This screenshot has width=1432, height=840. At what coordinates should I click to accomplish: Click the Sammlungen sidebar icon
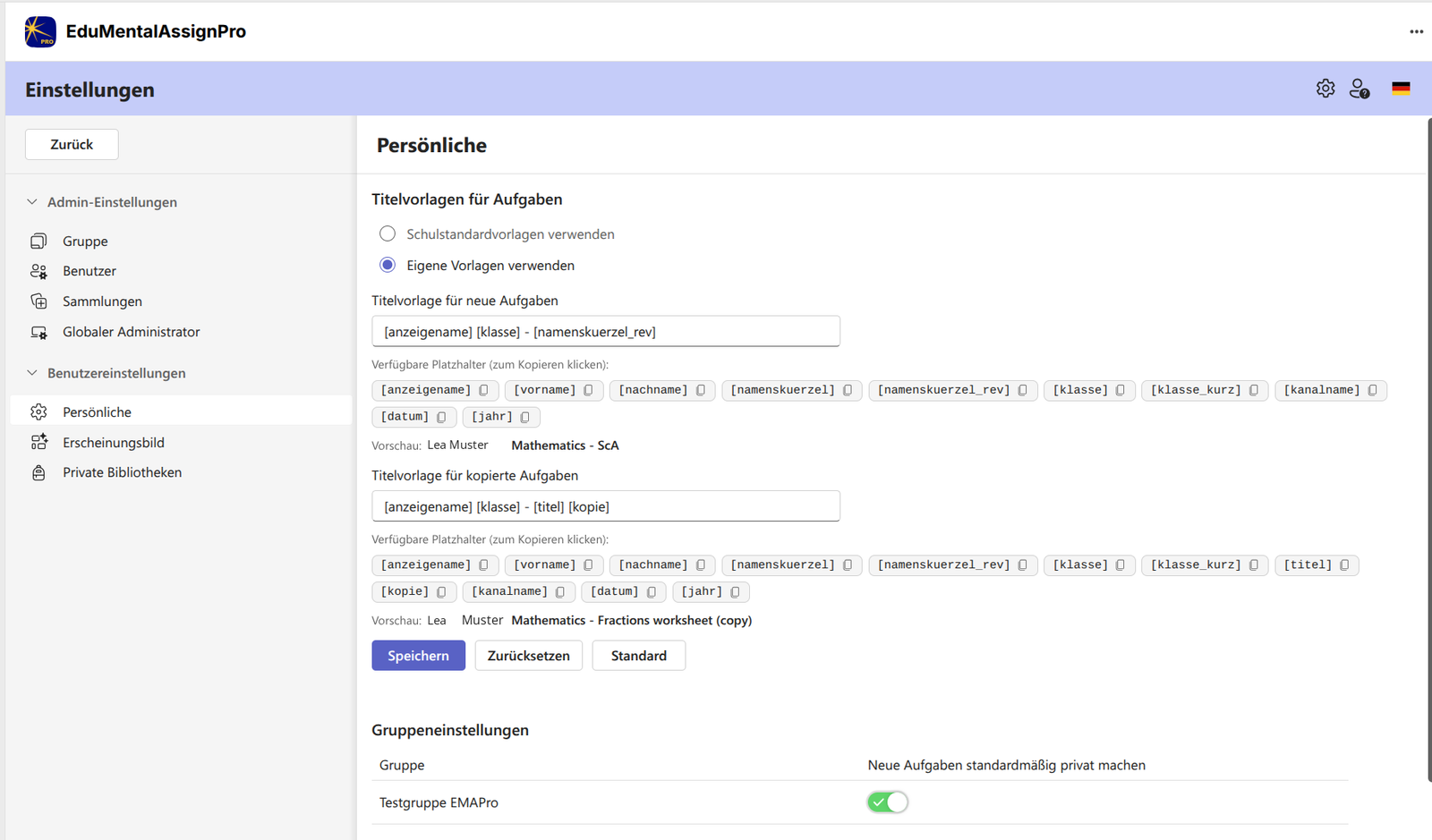click(x=38, y=301)
